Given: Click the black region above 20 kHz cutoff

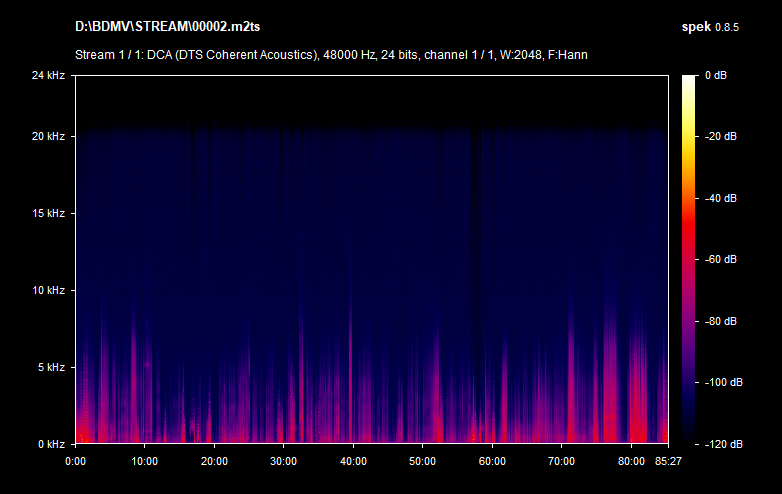Looking at the screenshot, I should coord(370,100).
